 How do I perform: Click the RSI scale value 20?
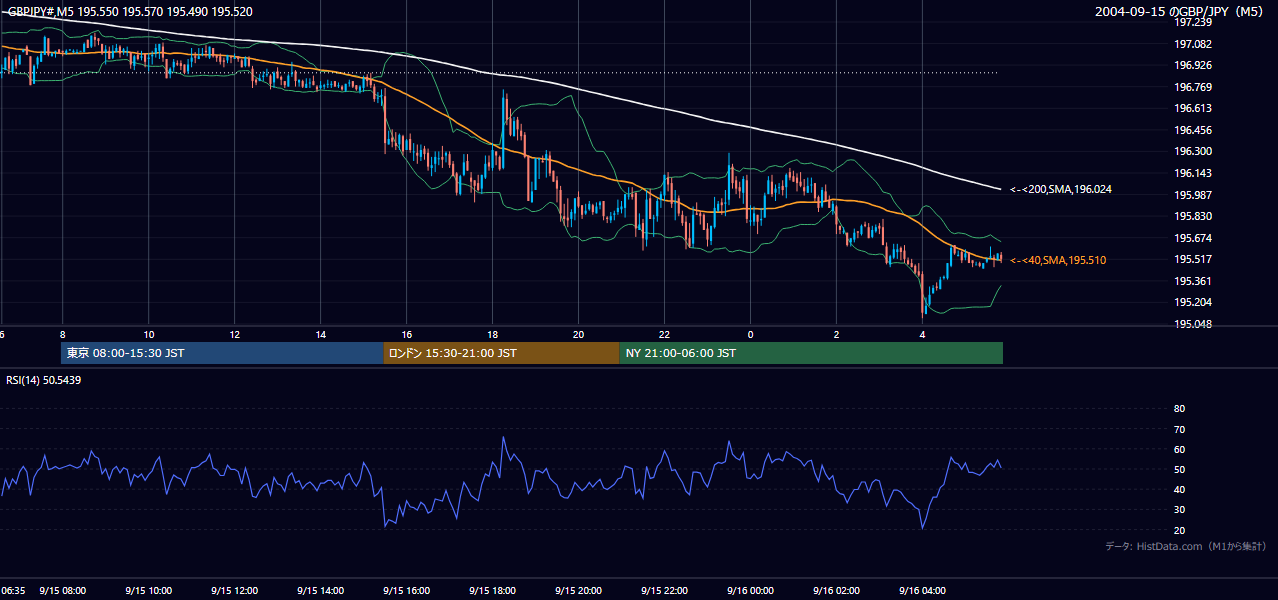(1179, 530)
